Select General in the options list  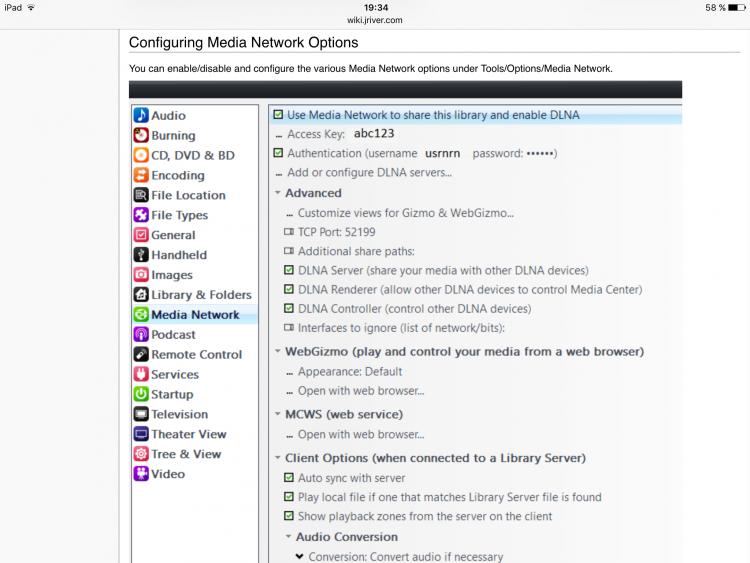173,235
